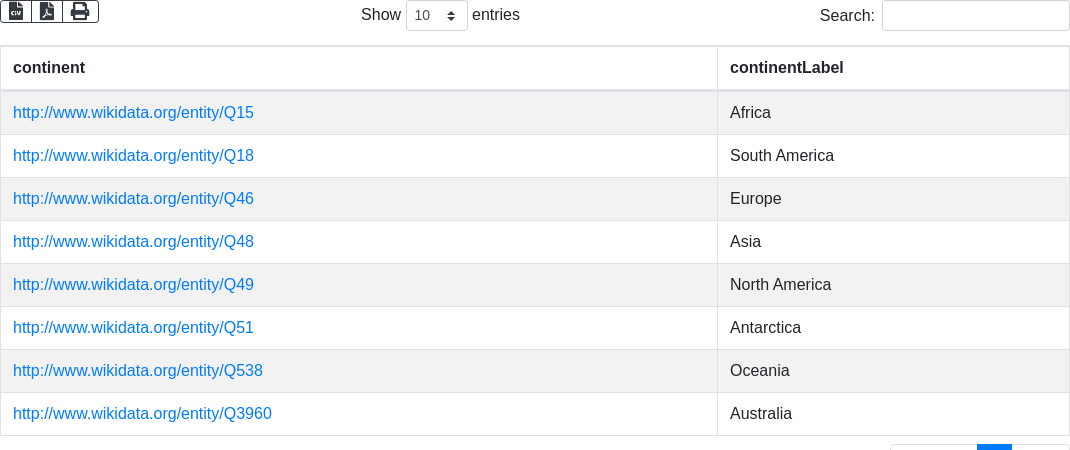This screenshot has height=450, width=1070.
Task: Open the Wikidata Q3960 entity link
Action: coord(142,414)
